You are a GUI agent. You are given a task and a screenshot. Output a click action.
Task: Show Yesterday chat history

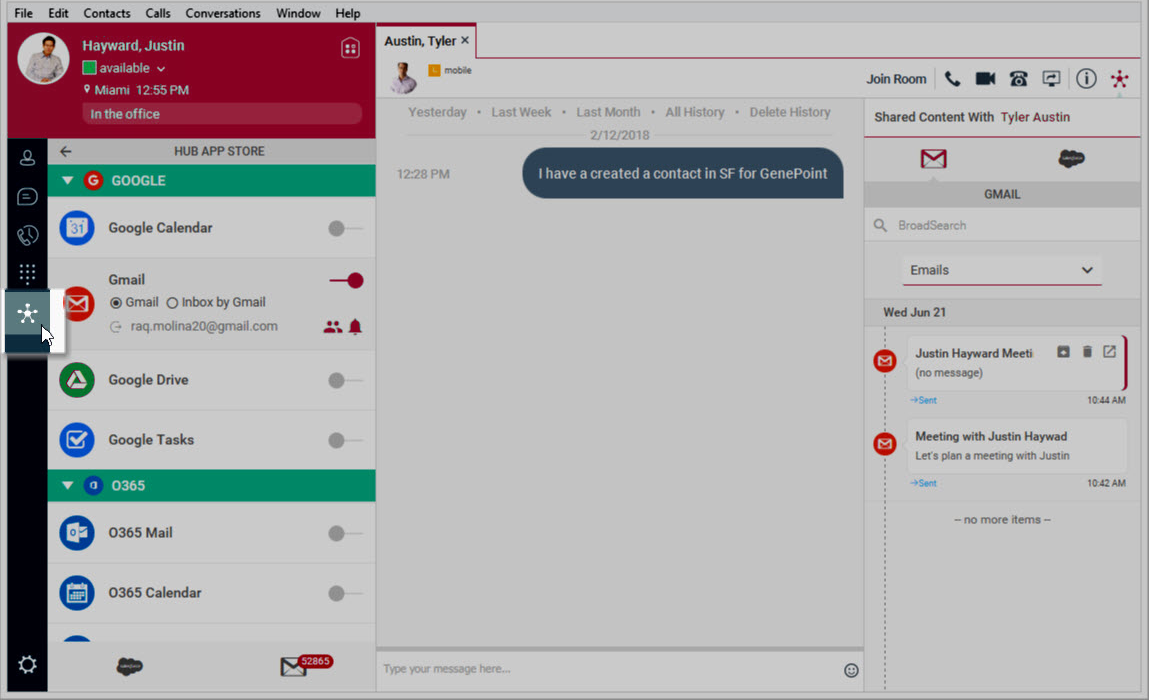pyautogui.click(x=437, y=112)
